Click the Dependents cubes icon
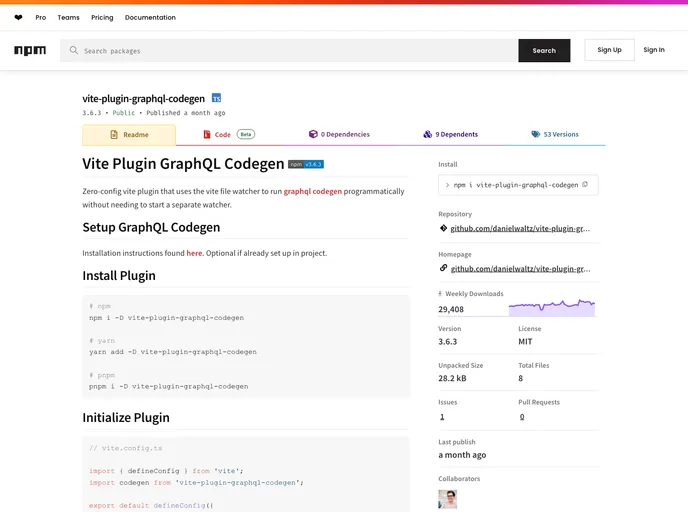The image size is (688, 512). coord(427,134)
